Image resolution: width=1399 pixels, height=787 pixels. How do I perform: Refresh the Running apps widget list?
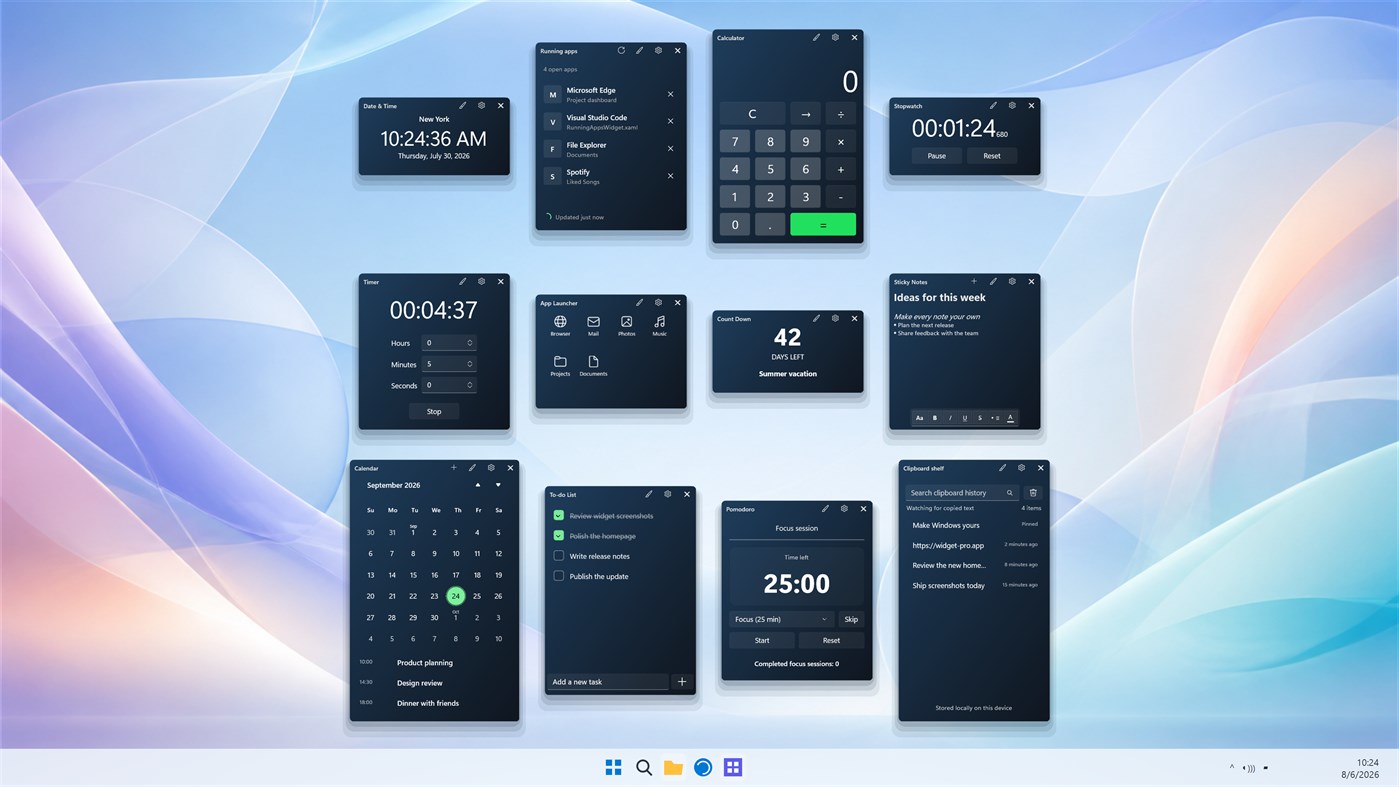point(621,50)
